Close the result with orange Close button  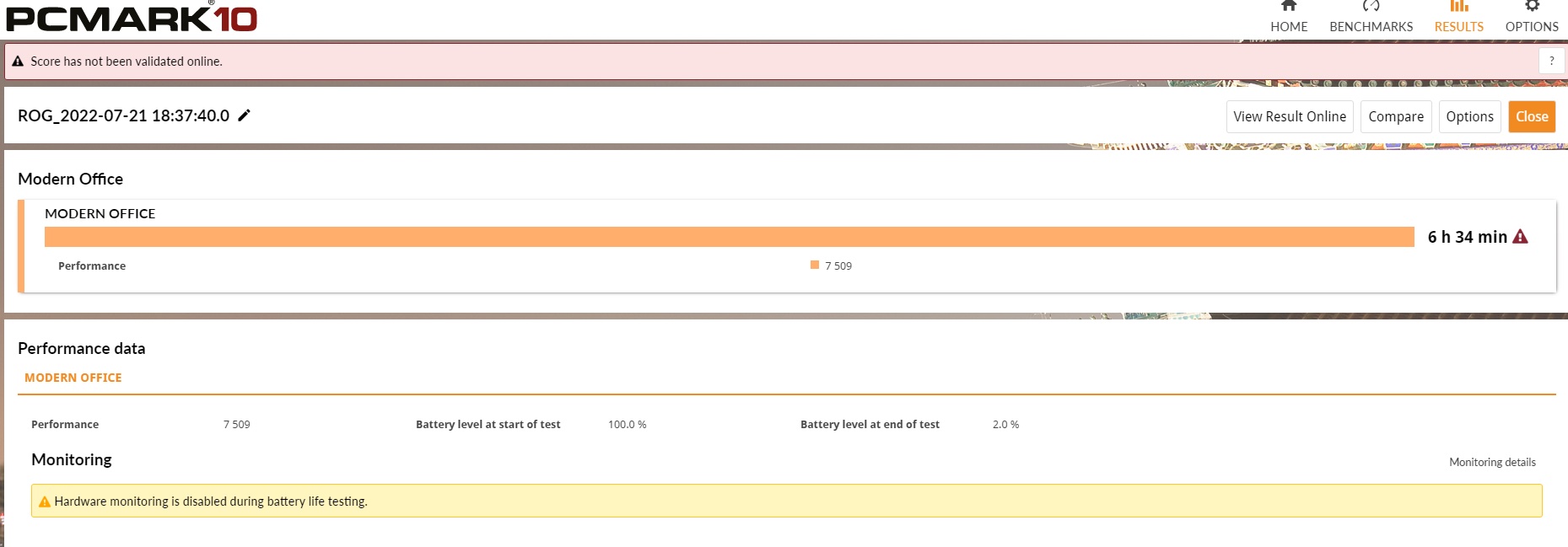coord(1531,116)
